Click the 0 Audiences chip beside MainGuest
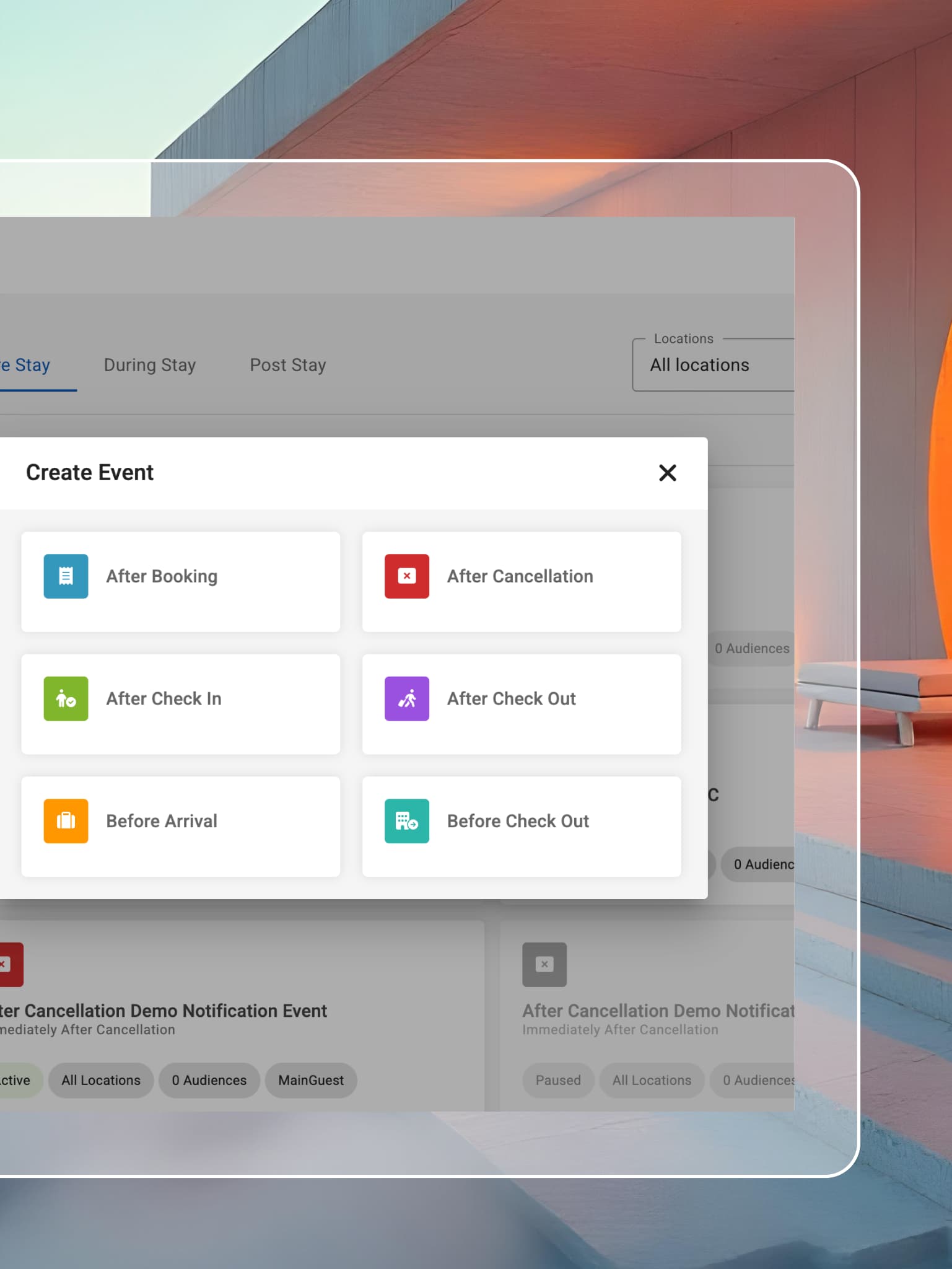Image resolution: width=952 pixels, height=1269 pixels. (209, 1080)
